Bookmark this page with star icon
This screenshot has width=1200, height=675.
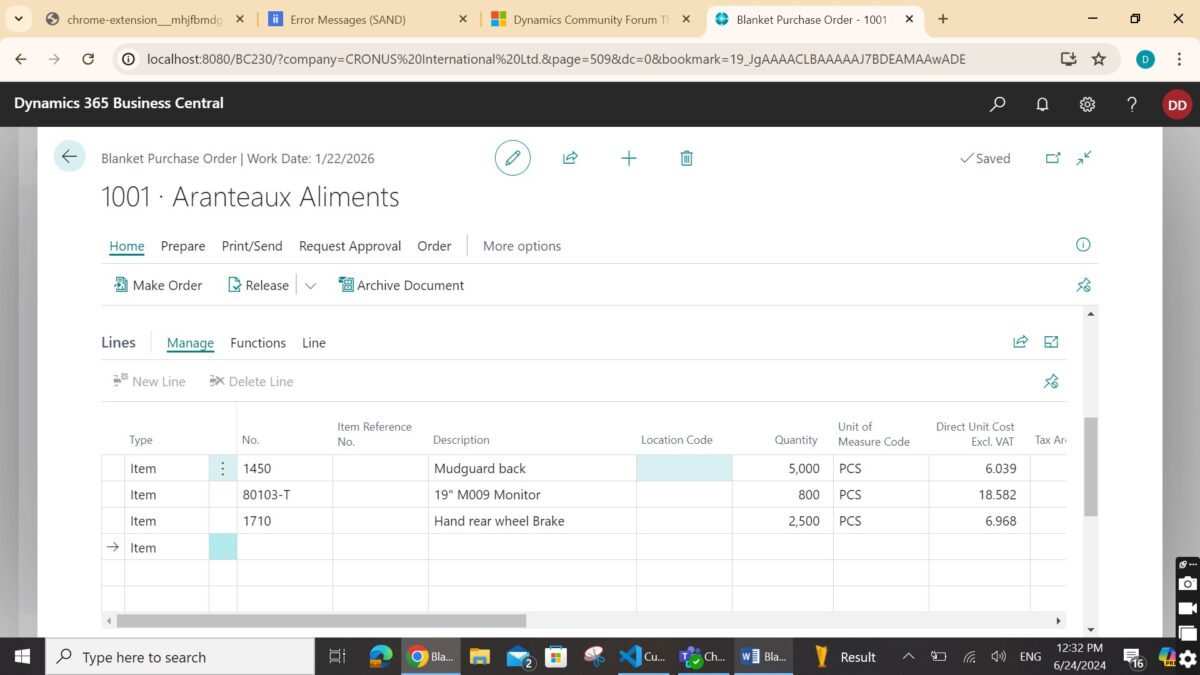[1099, 59]
